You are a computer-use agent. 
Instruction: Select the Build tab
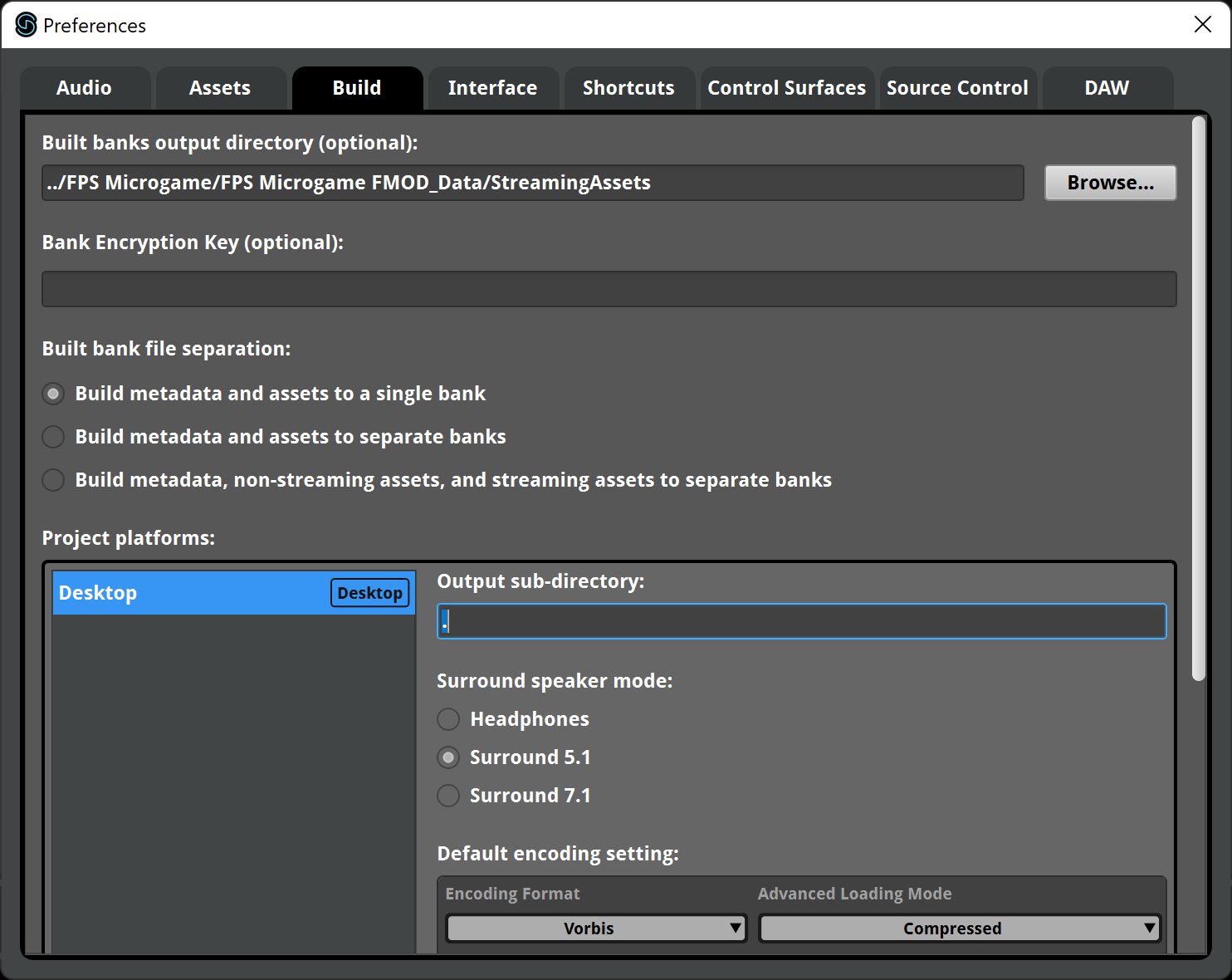(x=357, y=88)
